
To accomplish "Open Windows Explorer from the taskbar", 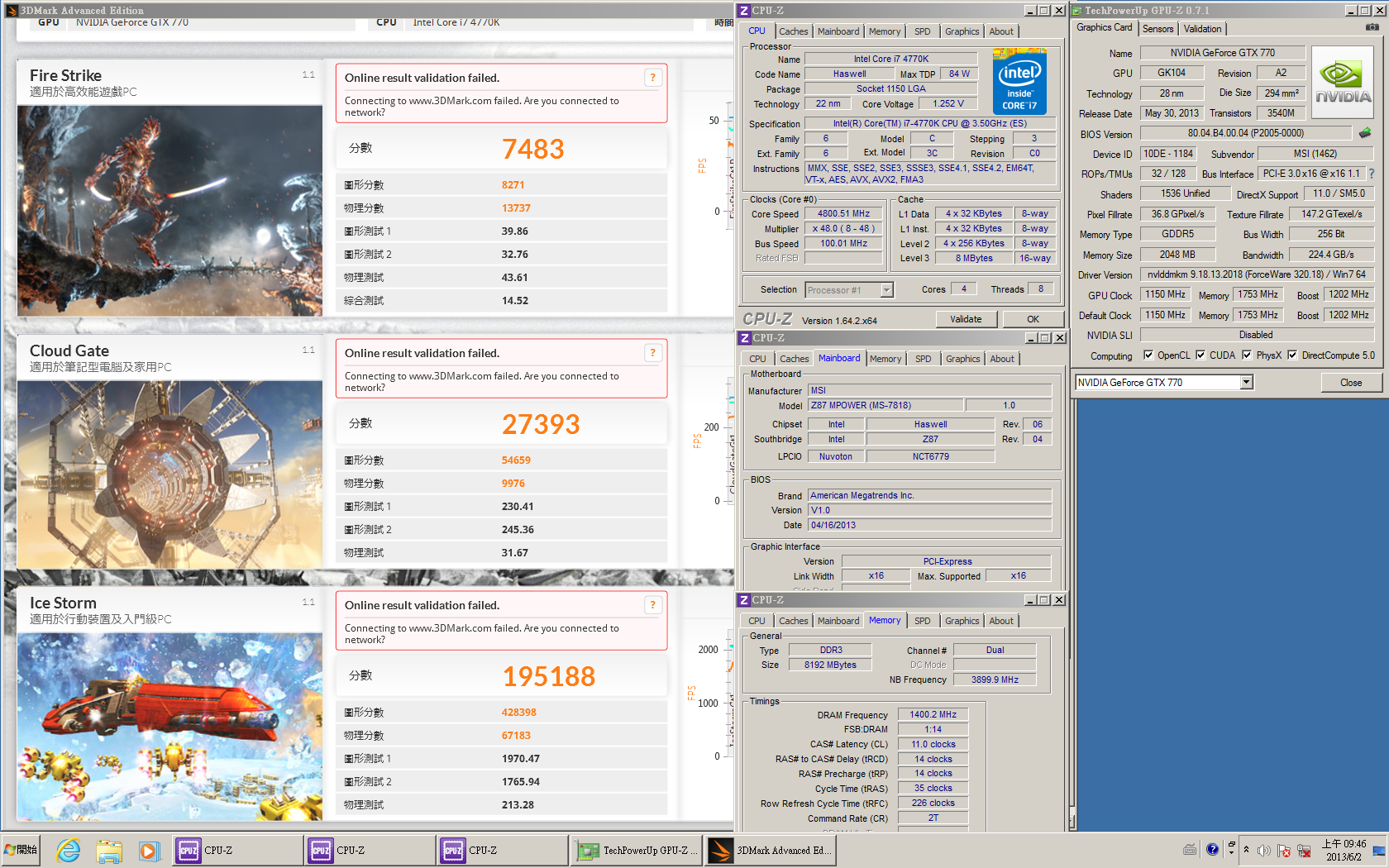I will (109, 850).
